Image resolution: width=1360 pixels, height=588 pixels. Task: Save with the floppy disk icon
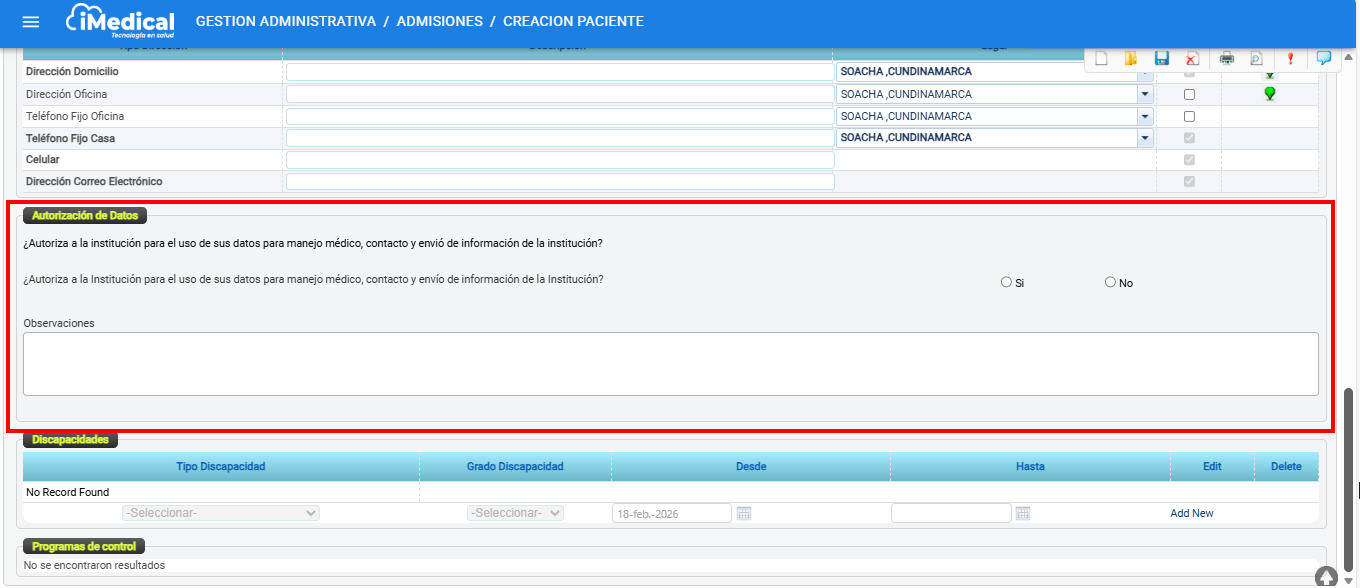(1161, 59)
